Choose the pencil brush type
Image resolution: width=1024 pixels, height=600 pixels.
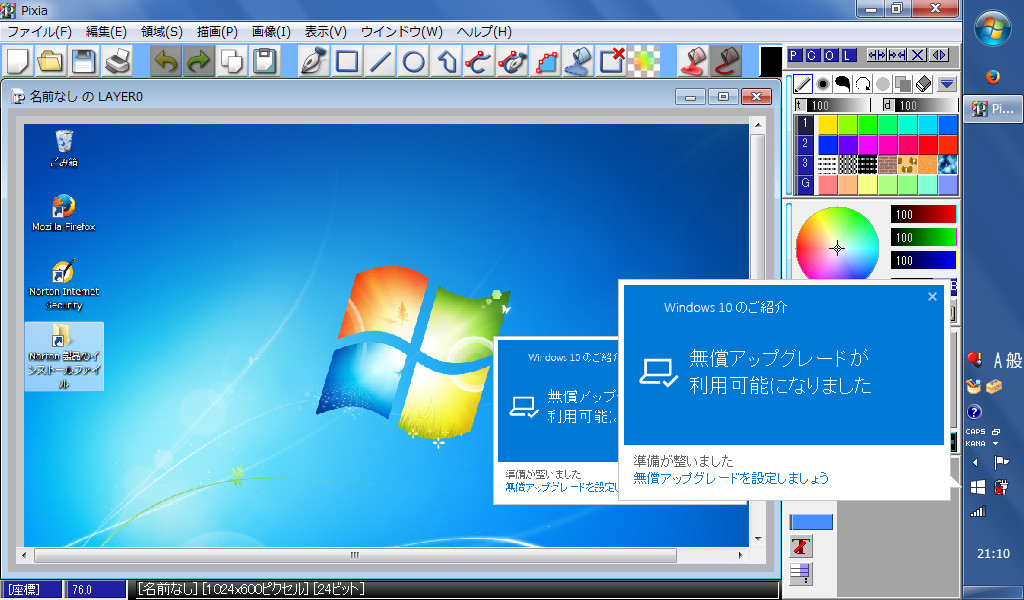[x=803, y=84]
